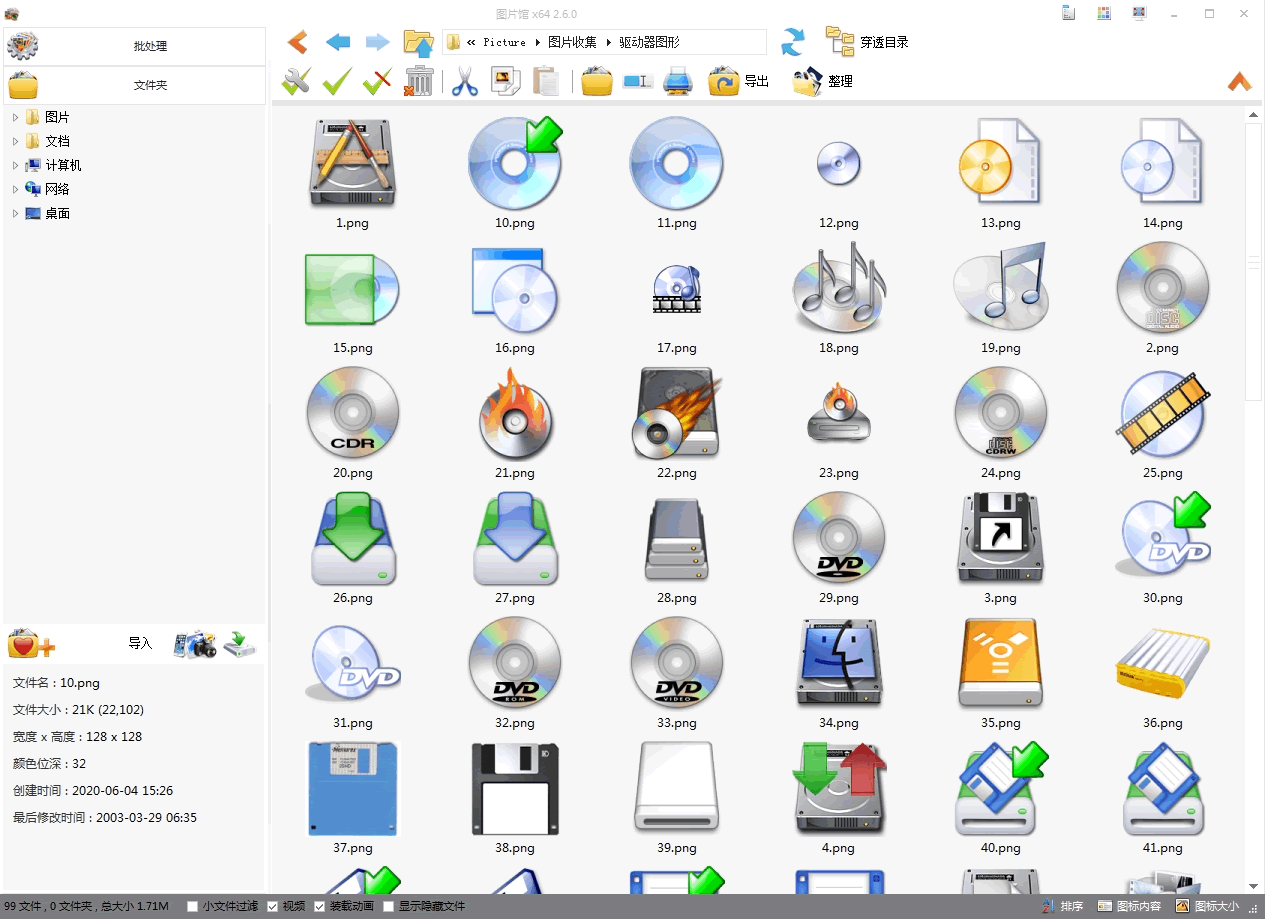
Task: Open the 批处理 panel tab
Action: coord(135,46)
